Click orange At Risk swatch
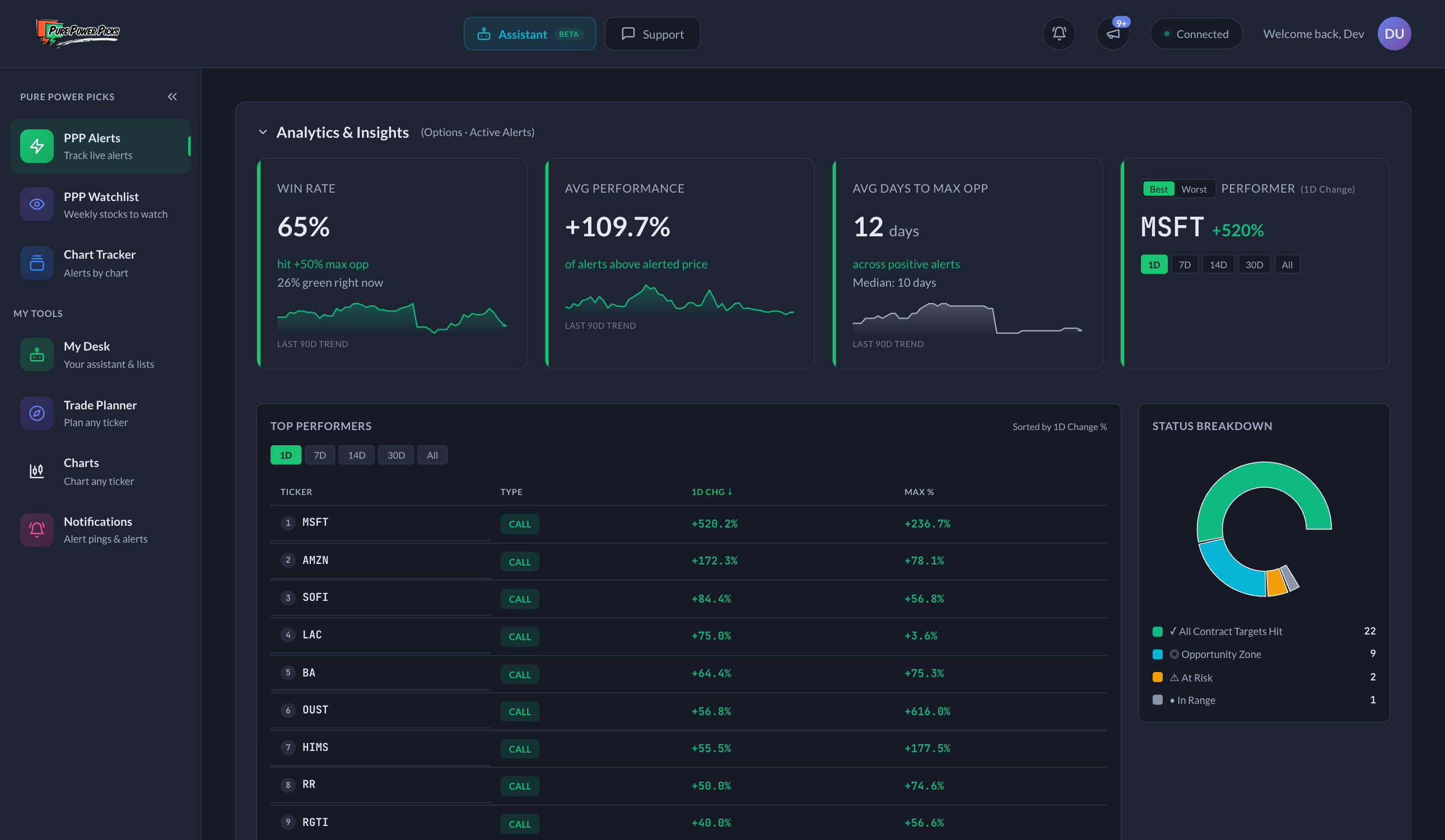The image size is (1445, 840). click(1157, 677)
